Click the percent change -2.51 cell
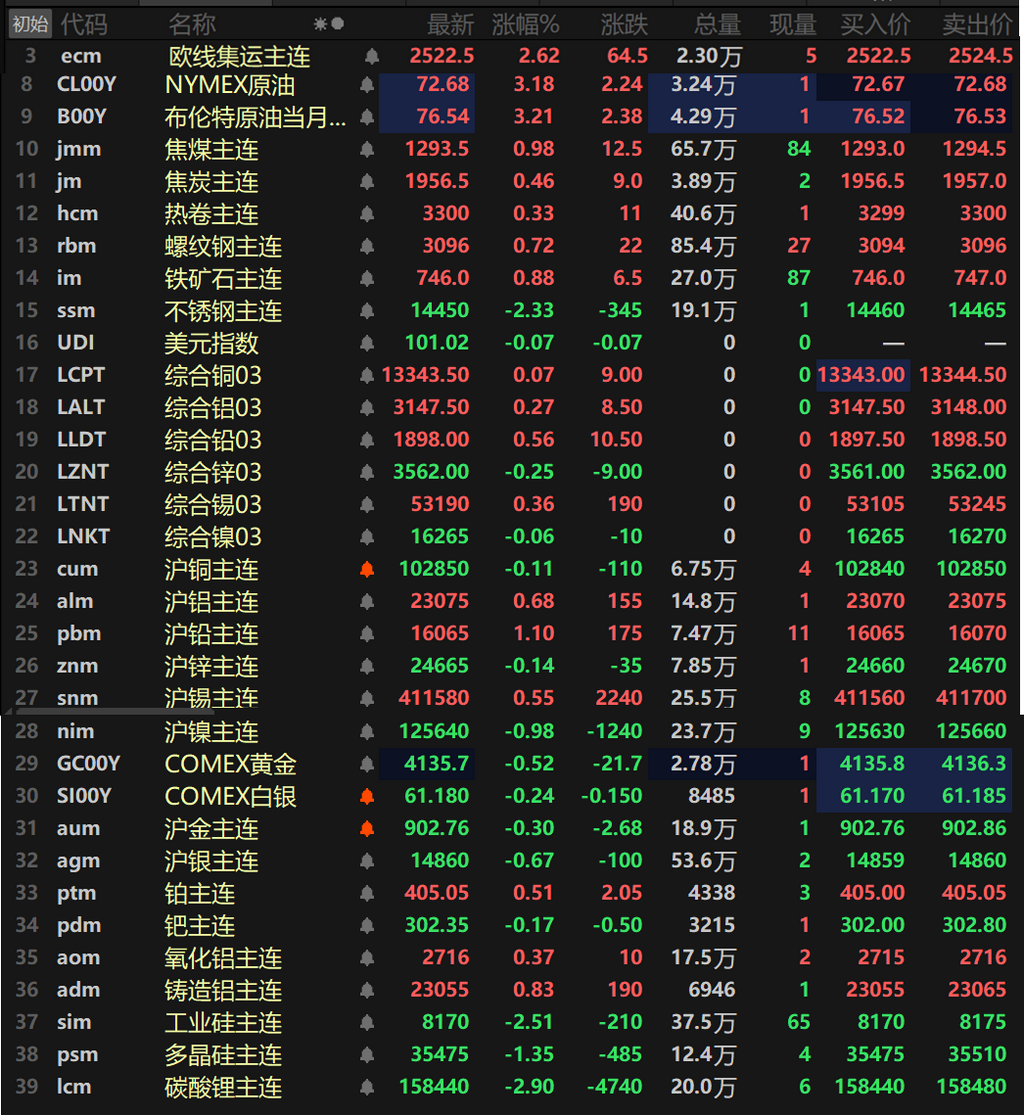The height and width of the screenshot is (1115, 1024). [529, 1023]
